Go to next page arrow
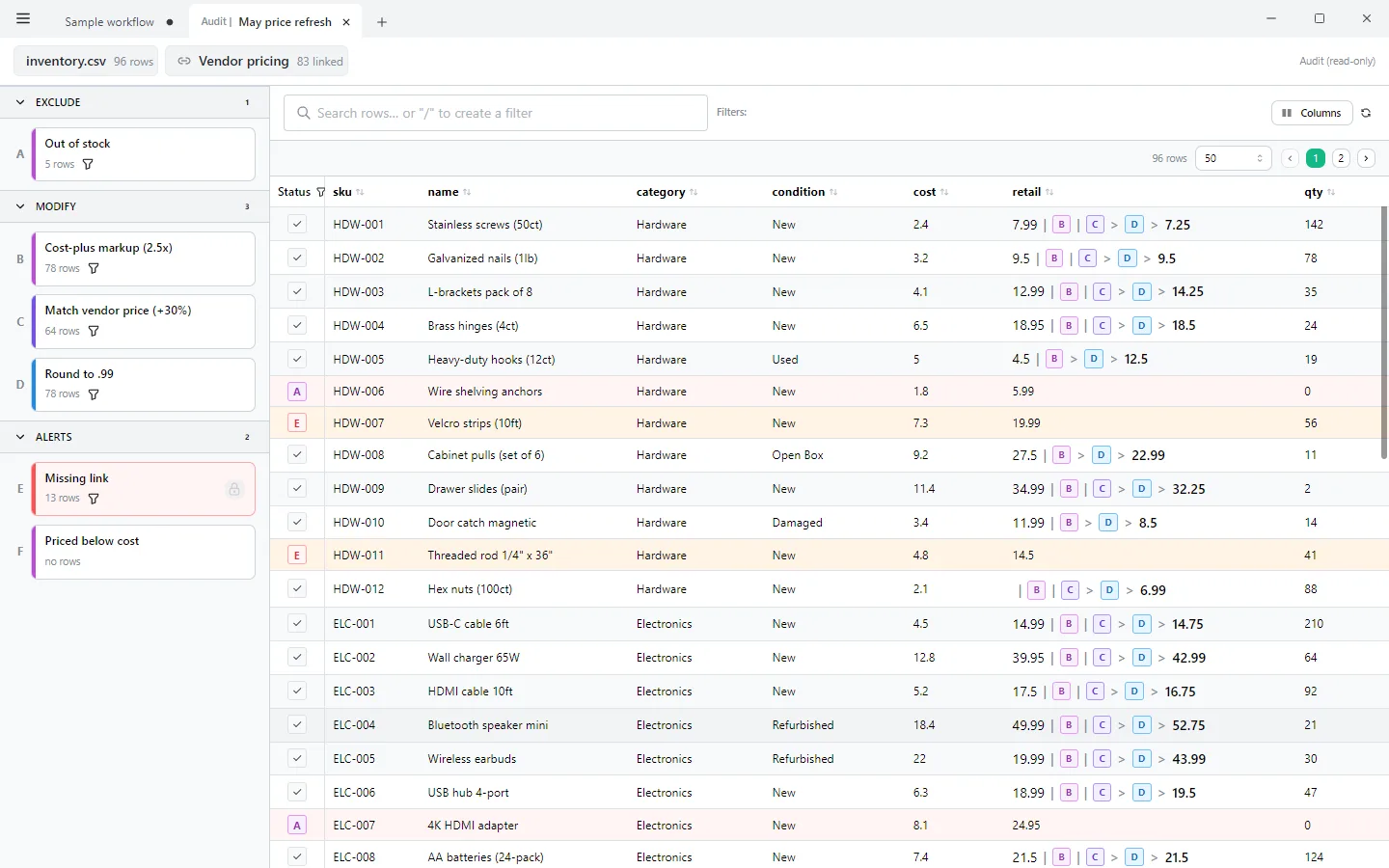Image resolution: width=1389 pixels, height=868 pixels. tap(1366, 158)
